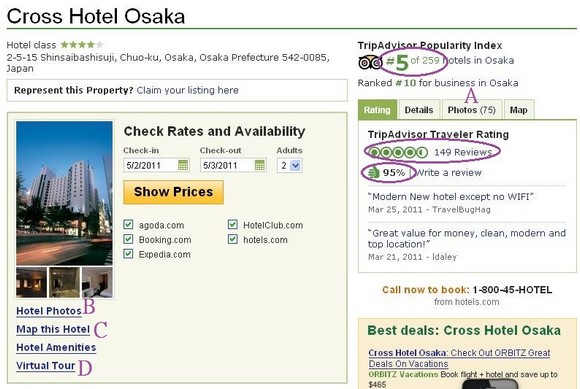
Task: Toggle the HotelClub.com checkbox
Action: (233, 224)
